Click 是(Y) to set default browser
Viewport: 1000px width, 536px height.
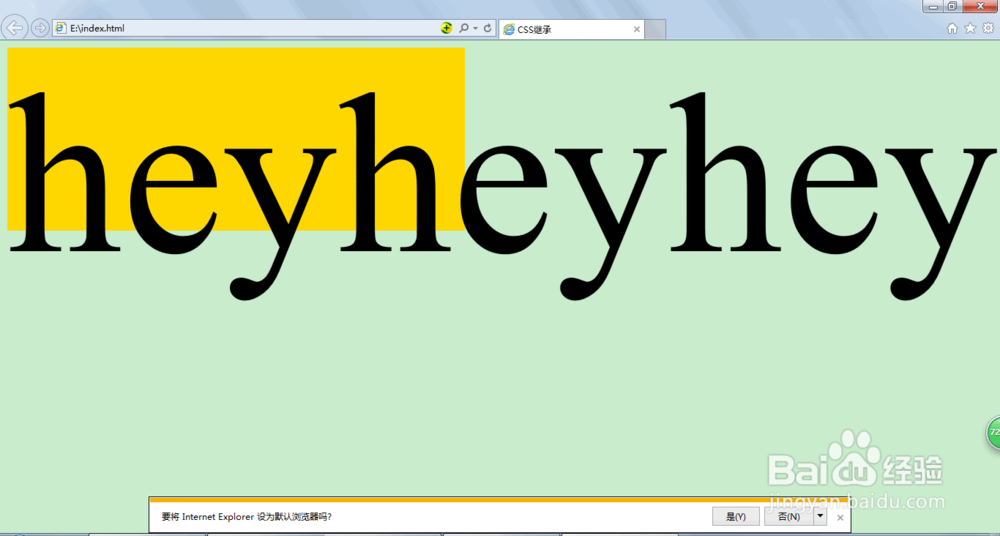[736, 517]
